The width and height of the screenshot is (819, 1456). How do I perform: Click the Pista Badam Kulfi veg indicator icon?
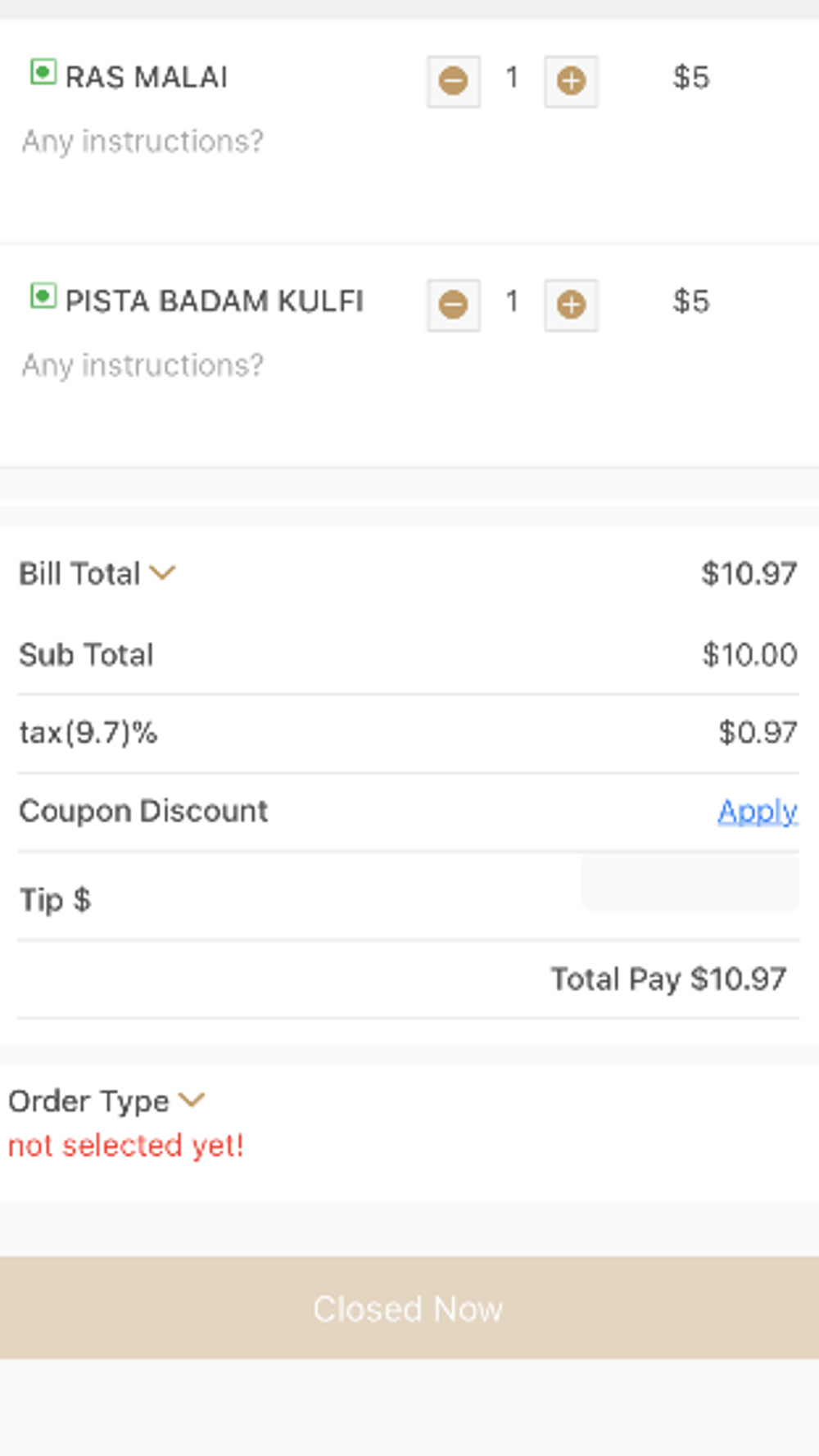point(43,296)
